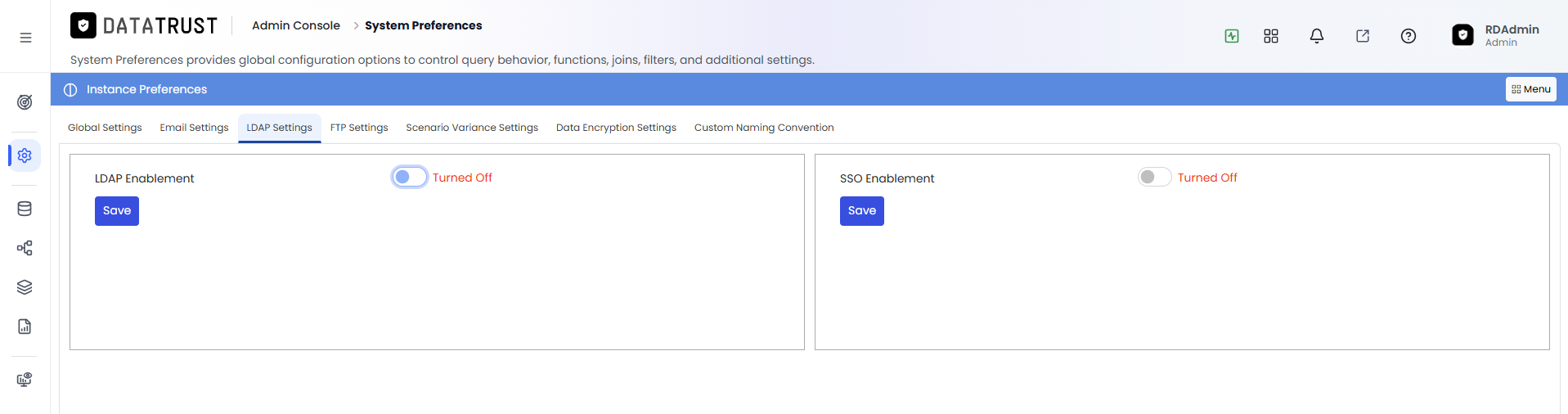Screen dimensions: 1568x414
Task: Open the database icon in sidebar
Action: [25, 209]
